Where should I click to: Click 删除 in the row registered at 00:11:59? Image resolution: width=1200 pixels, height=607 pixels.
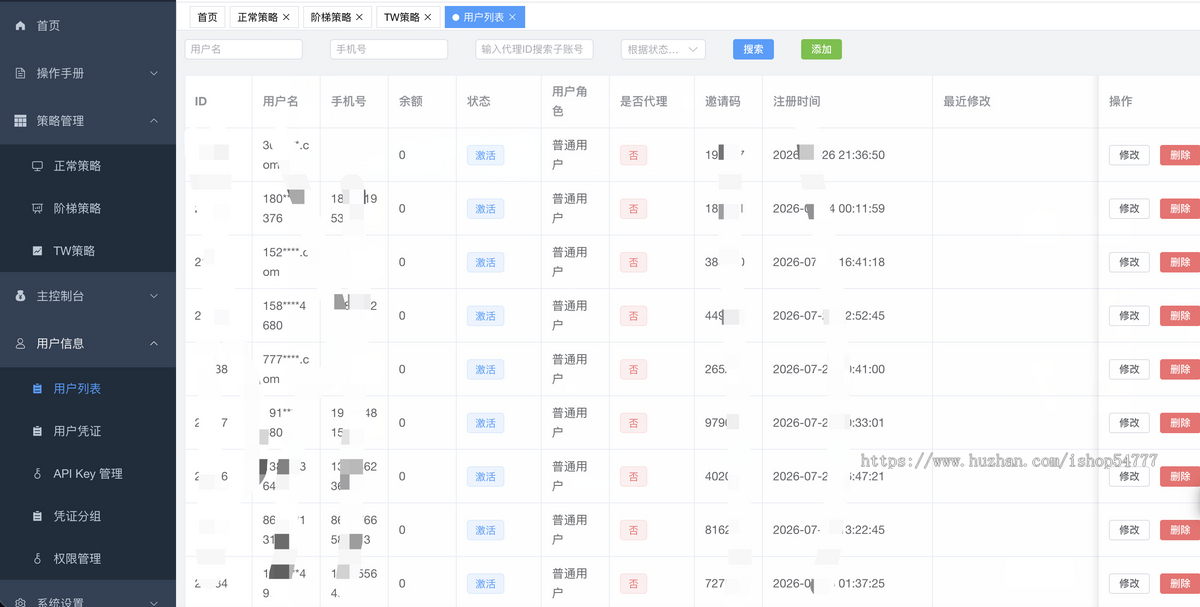coord(1179,209)
